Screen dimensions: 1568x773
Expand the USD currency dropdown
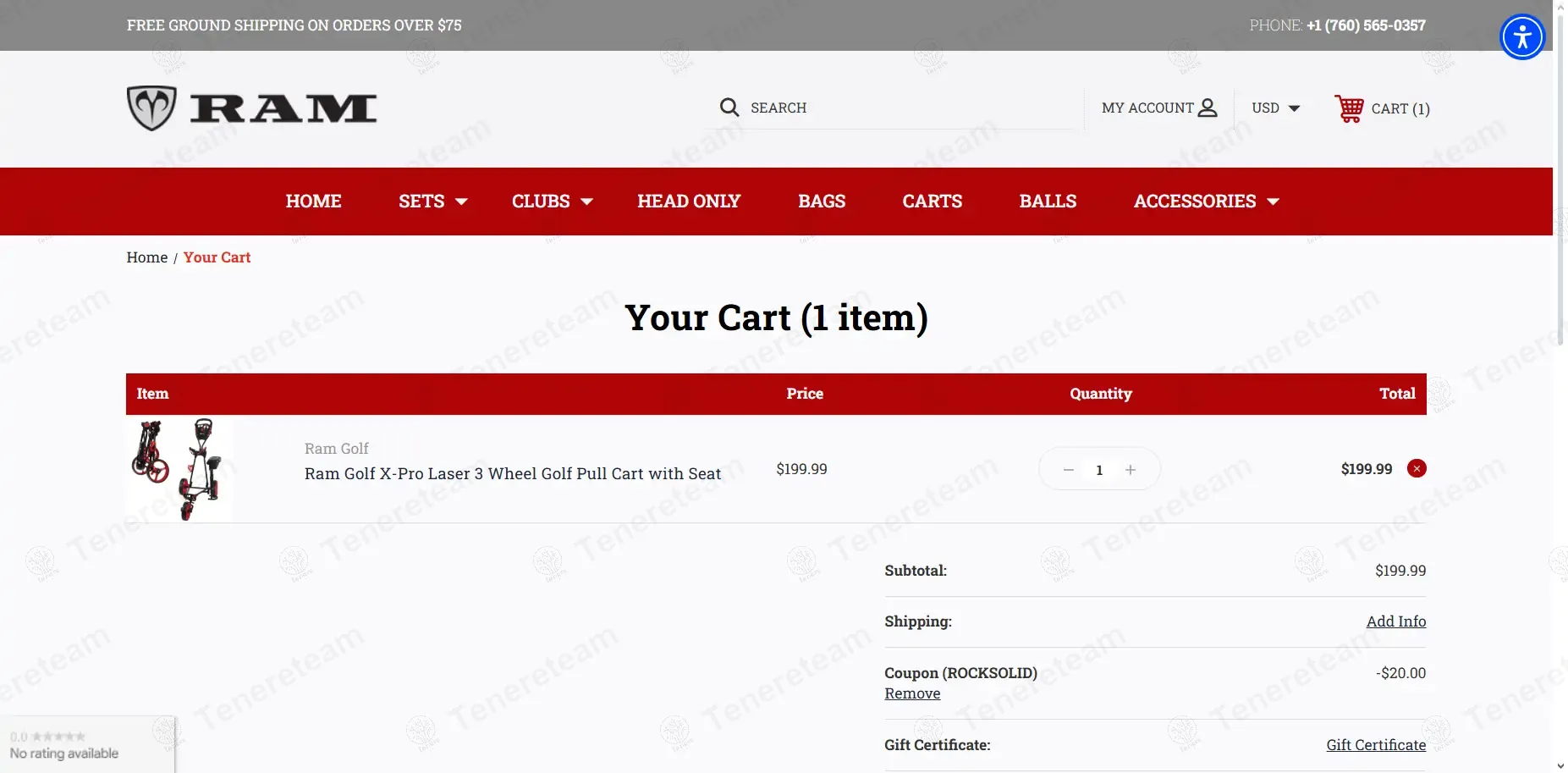(x=1275, y=108)
